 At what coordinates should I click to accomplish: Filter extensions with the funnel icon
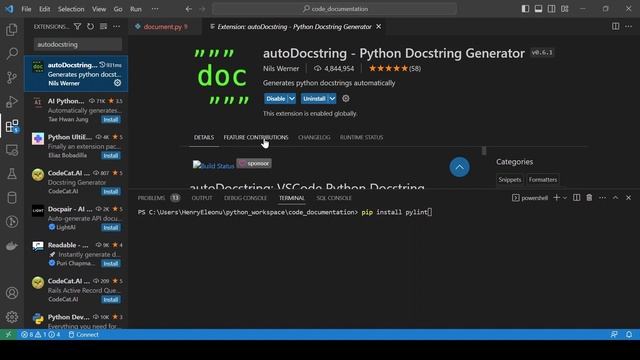[x=77, y=27]
